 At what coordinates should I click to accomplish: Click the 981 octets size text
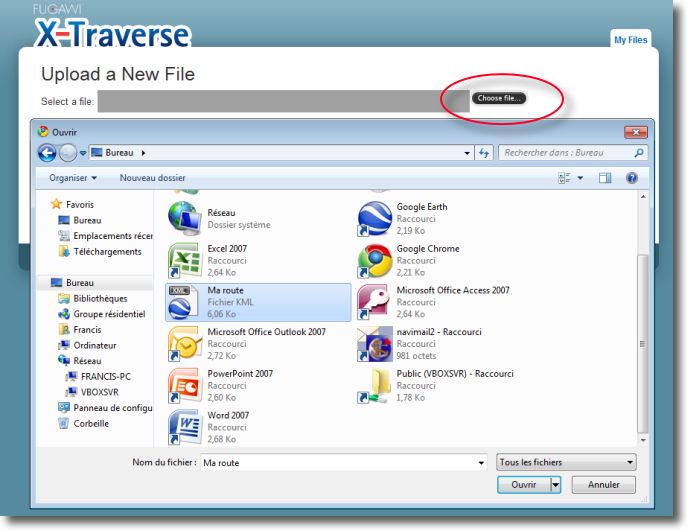(416, 356)
